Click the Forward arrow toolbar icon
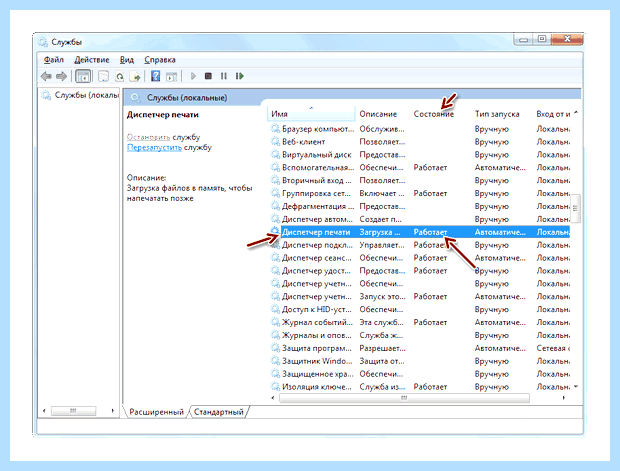Image resolution: width=620 pixels, height=471 pixels. point(61,76)
